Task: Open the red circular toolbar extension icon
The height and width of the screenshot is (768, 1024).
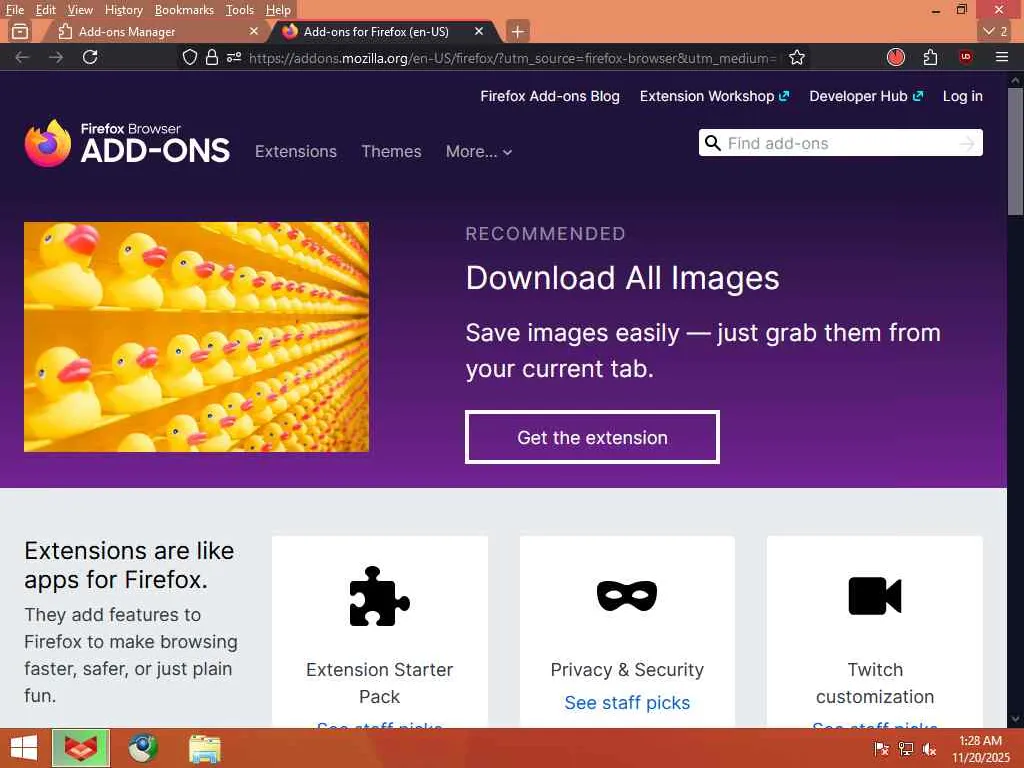Action: 896,57
